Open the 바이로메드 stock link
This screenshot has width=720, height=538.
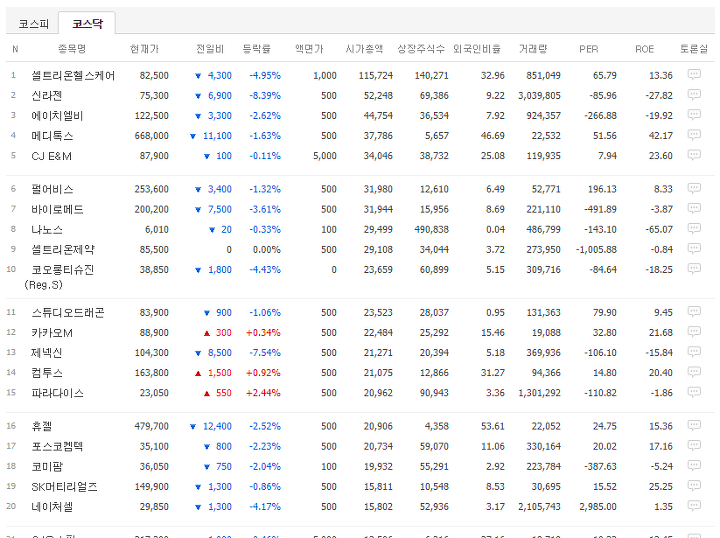point(57,209)
